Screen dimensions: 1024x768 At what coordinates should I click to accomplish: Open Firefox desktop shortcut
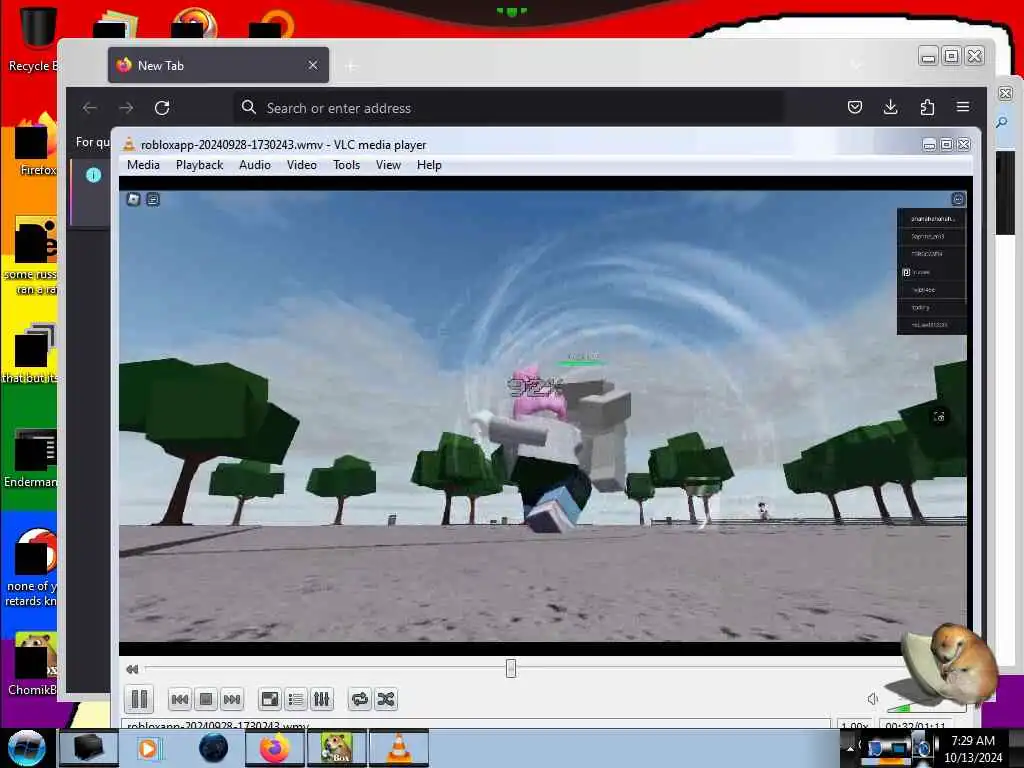click(x=34, y=146)
